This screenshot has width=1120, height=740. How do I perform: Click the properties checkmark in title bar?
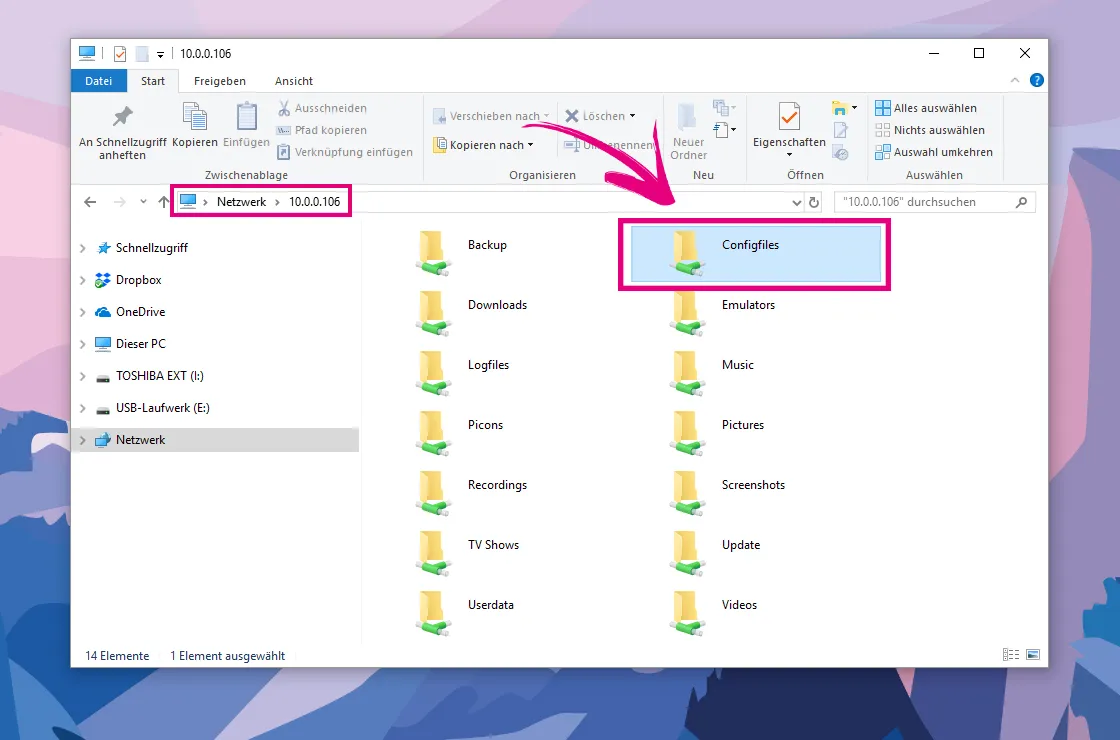click(120, 54)
